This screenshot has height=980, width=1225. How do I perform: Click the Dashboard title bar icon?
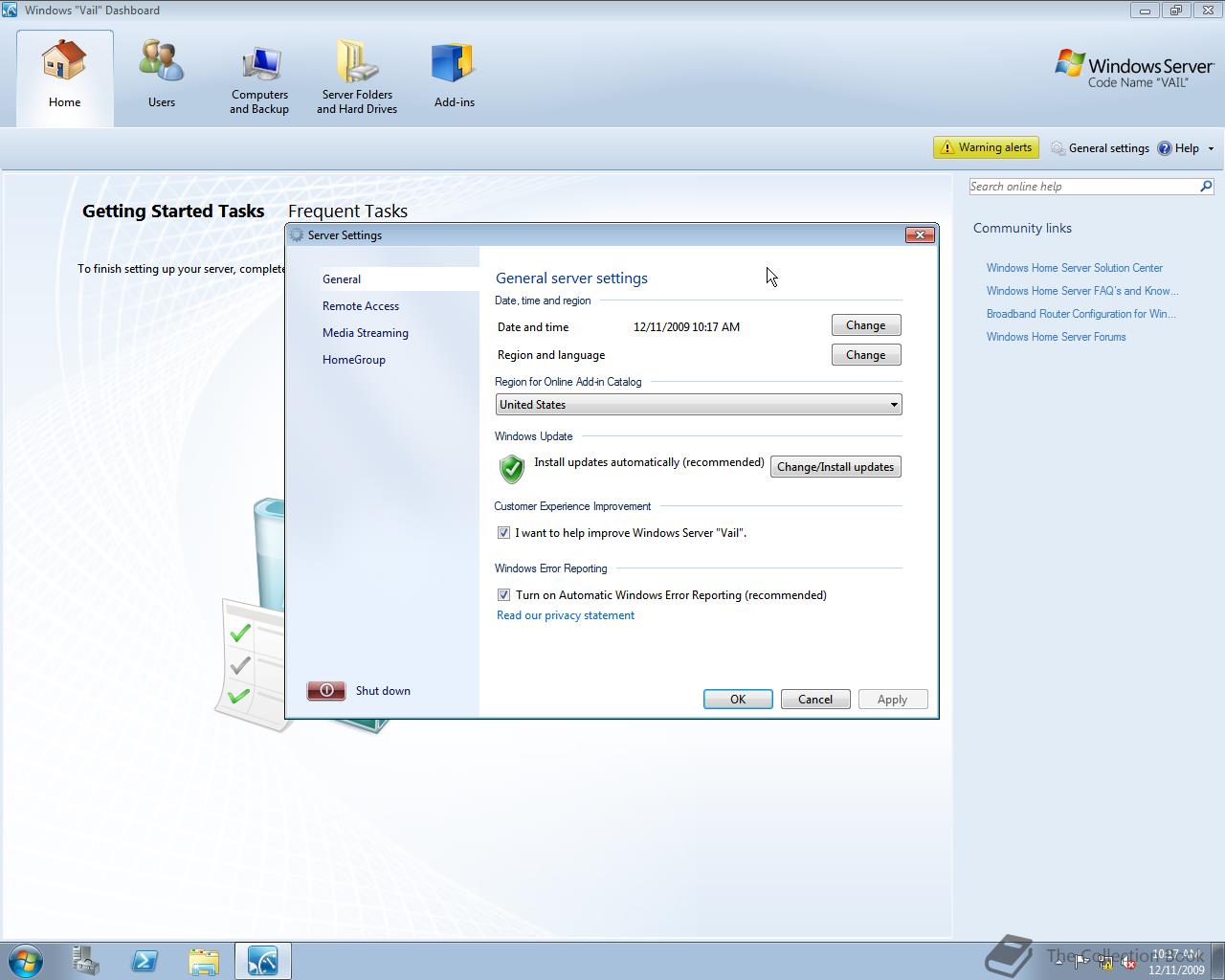tap(10, 11)
